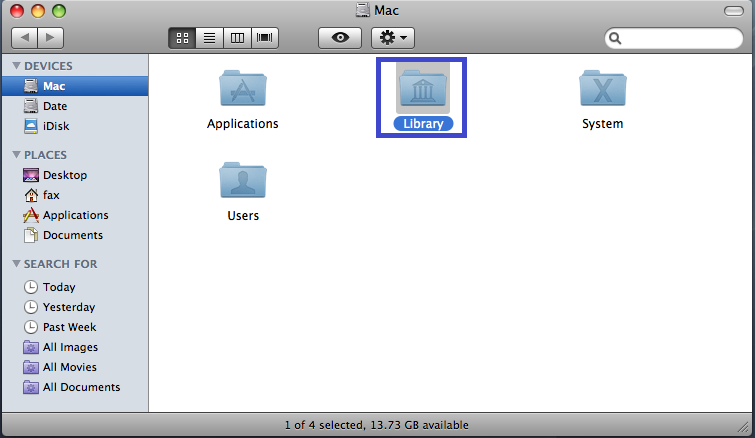Show files from Today

[75, 287]
